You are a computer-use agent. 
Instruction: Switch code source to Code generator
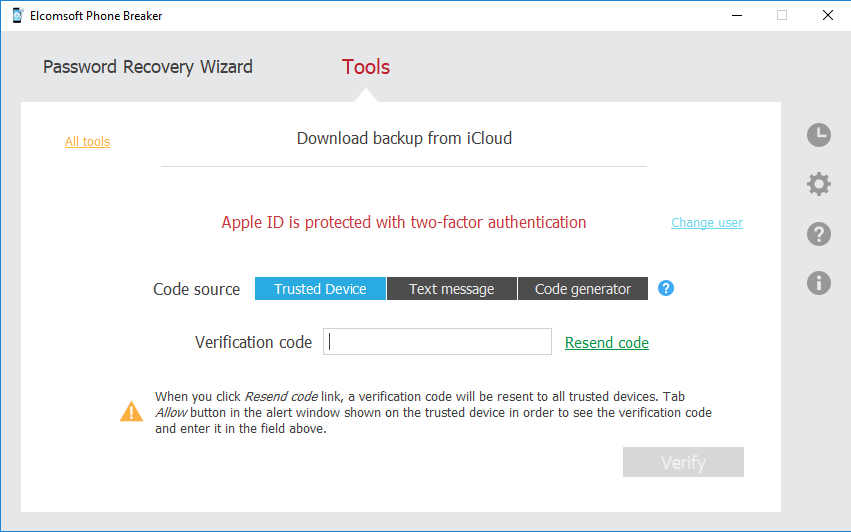tap(583, 289)
